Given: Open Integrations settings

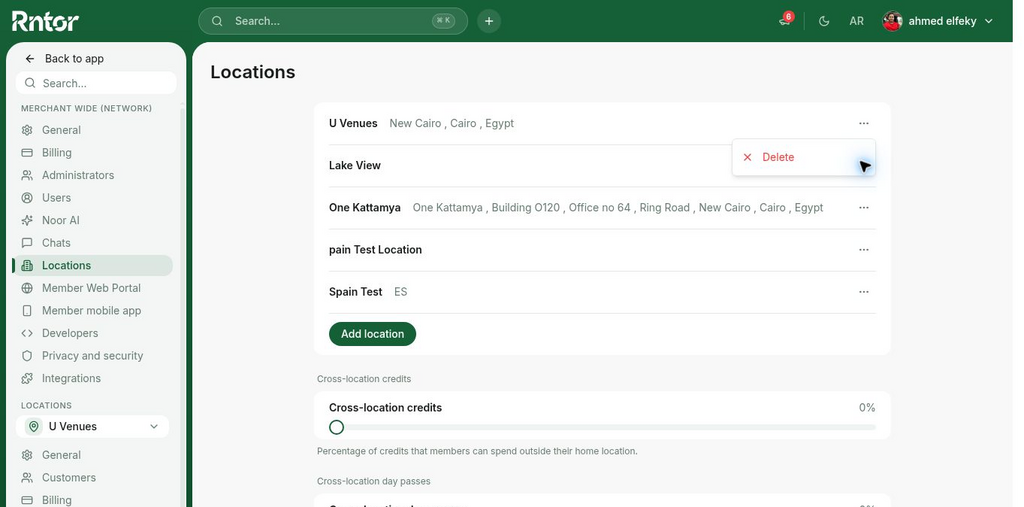Looking at the screenshot, I should coord(93,378).
